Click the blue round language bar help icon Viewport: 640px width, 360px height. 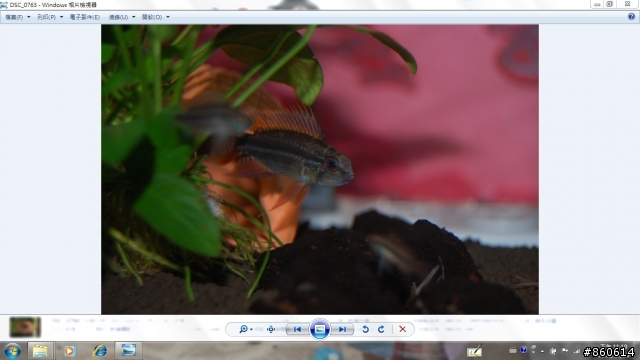524,350
